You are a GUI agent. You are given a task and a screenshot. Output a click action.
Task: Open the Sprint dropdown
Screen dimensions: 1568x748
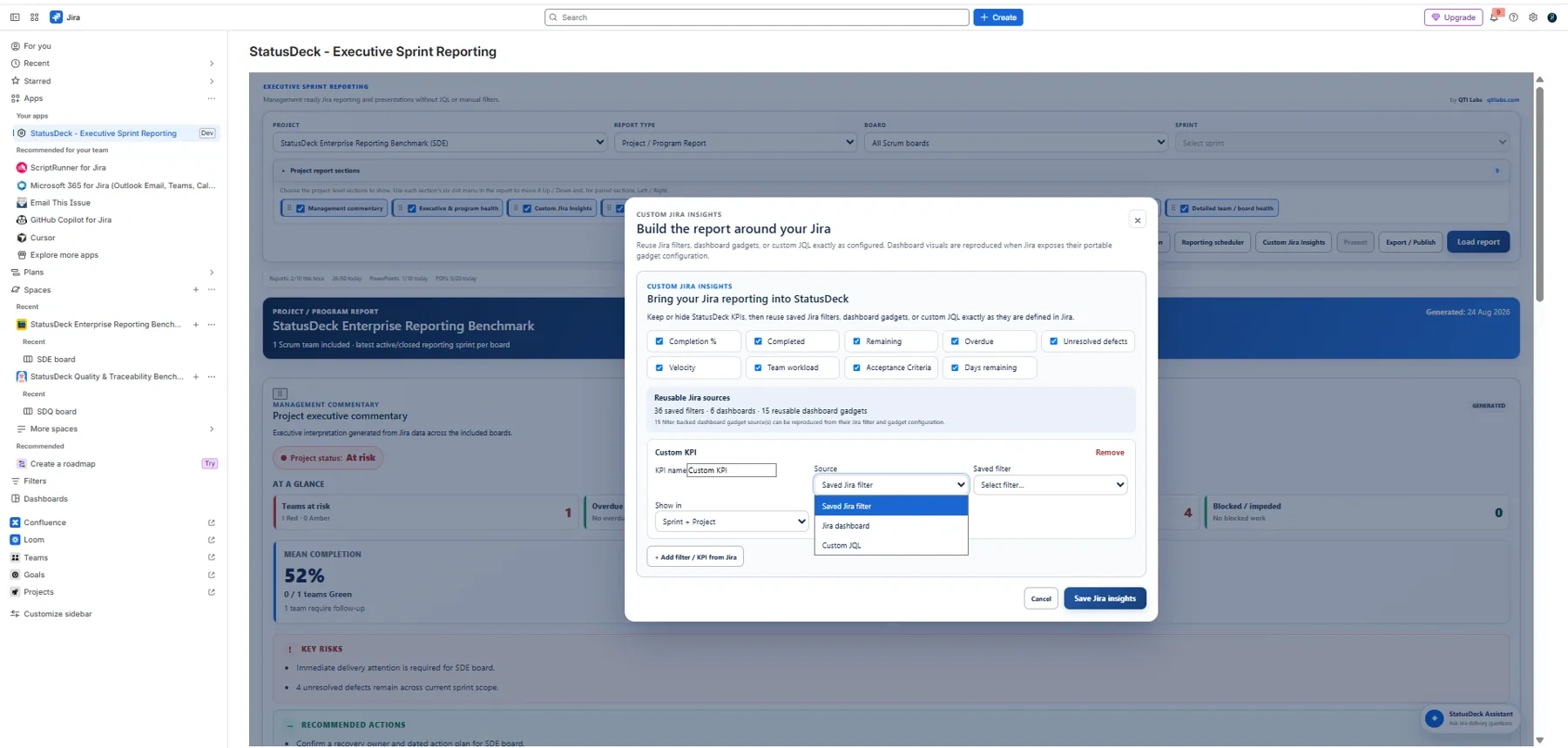[x=1342, y=143]
